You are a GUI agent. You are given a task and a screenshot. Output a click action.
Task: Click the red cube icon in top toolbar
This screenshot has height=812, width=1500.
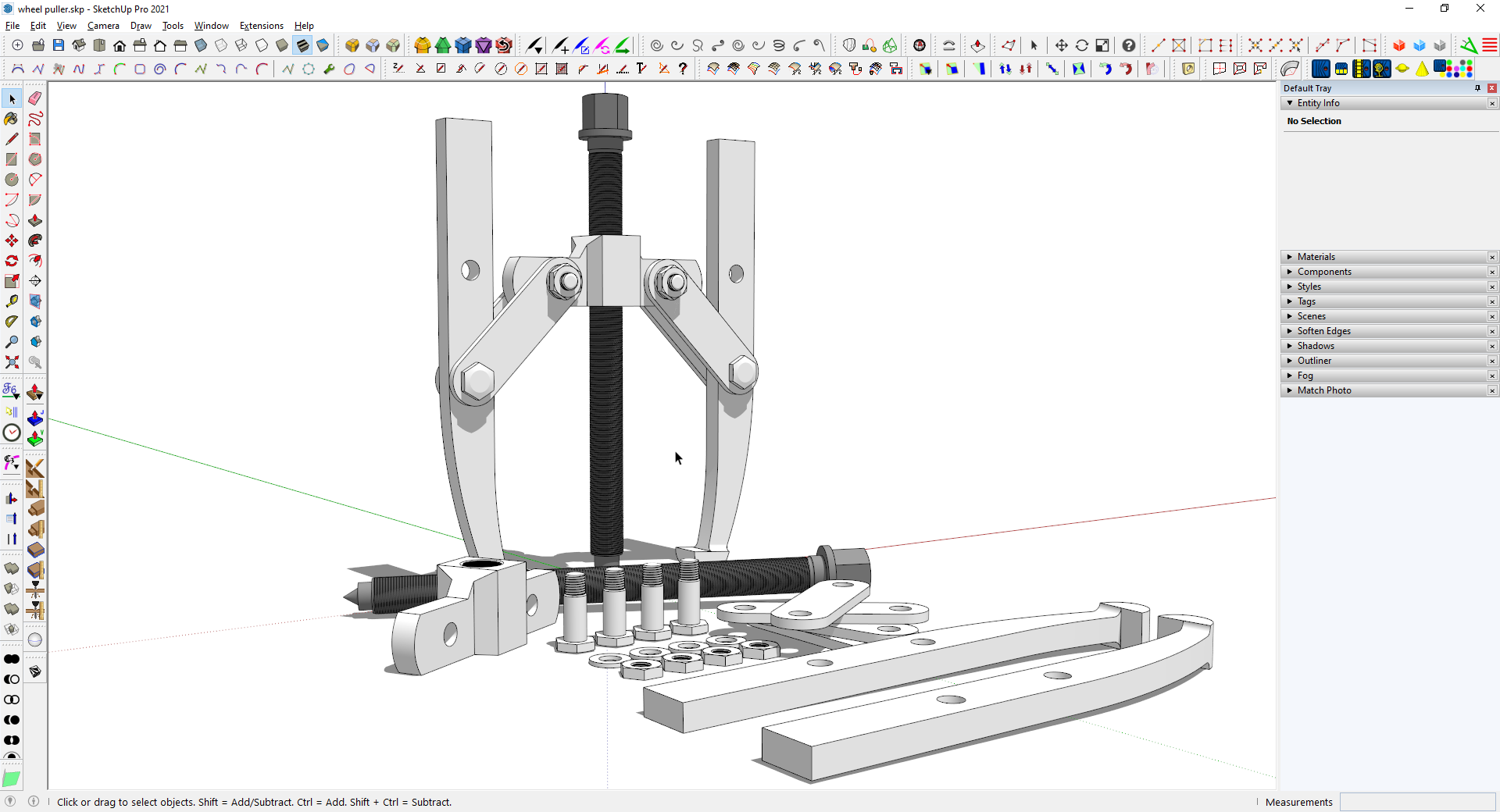1399,45
